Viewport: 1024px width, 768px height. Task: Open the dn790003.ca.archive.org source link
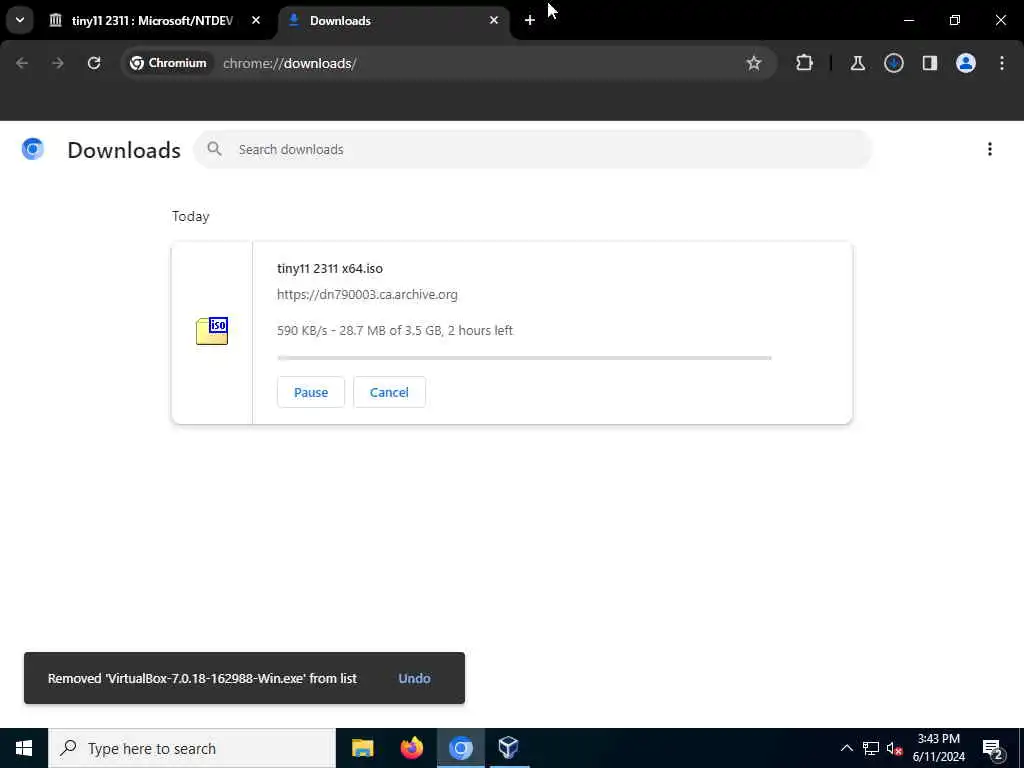coord(367,295)
